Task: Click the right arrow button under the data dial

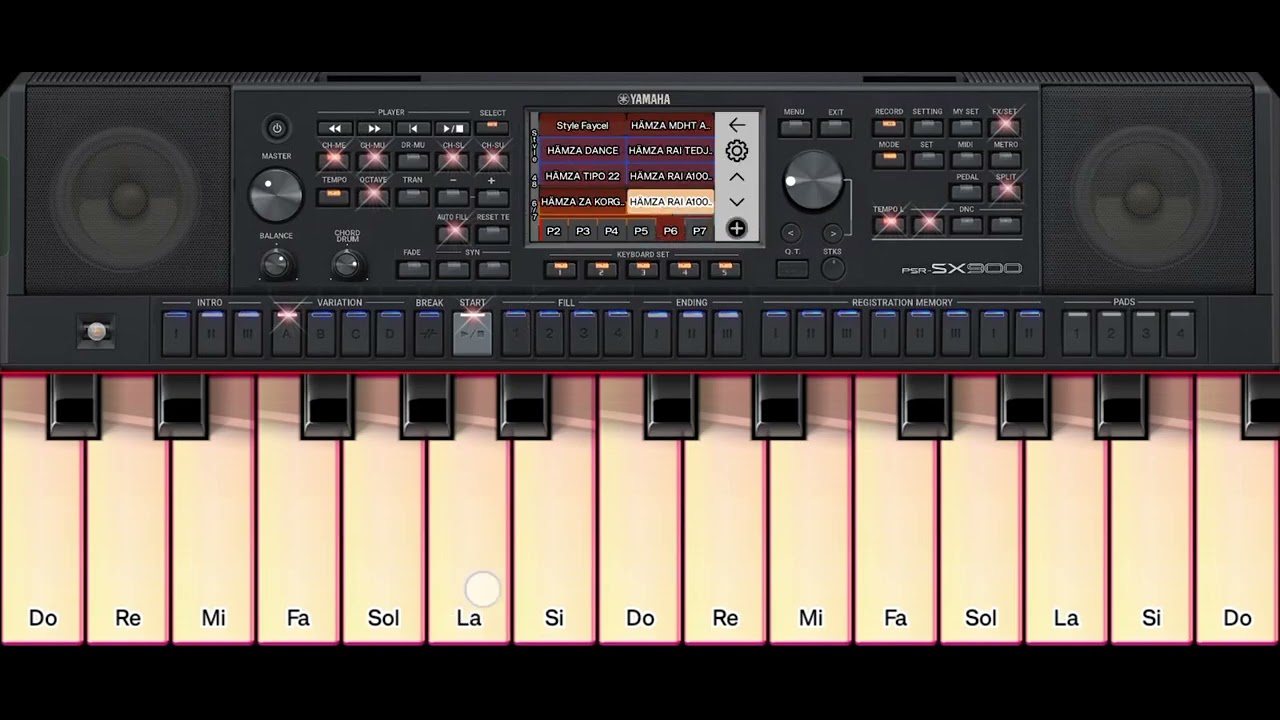Action: point(832,233)
